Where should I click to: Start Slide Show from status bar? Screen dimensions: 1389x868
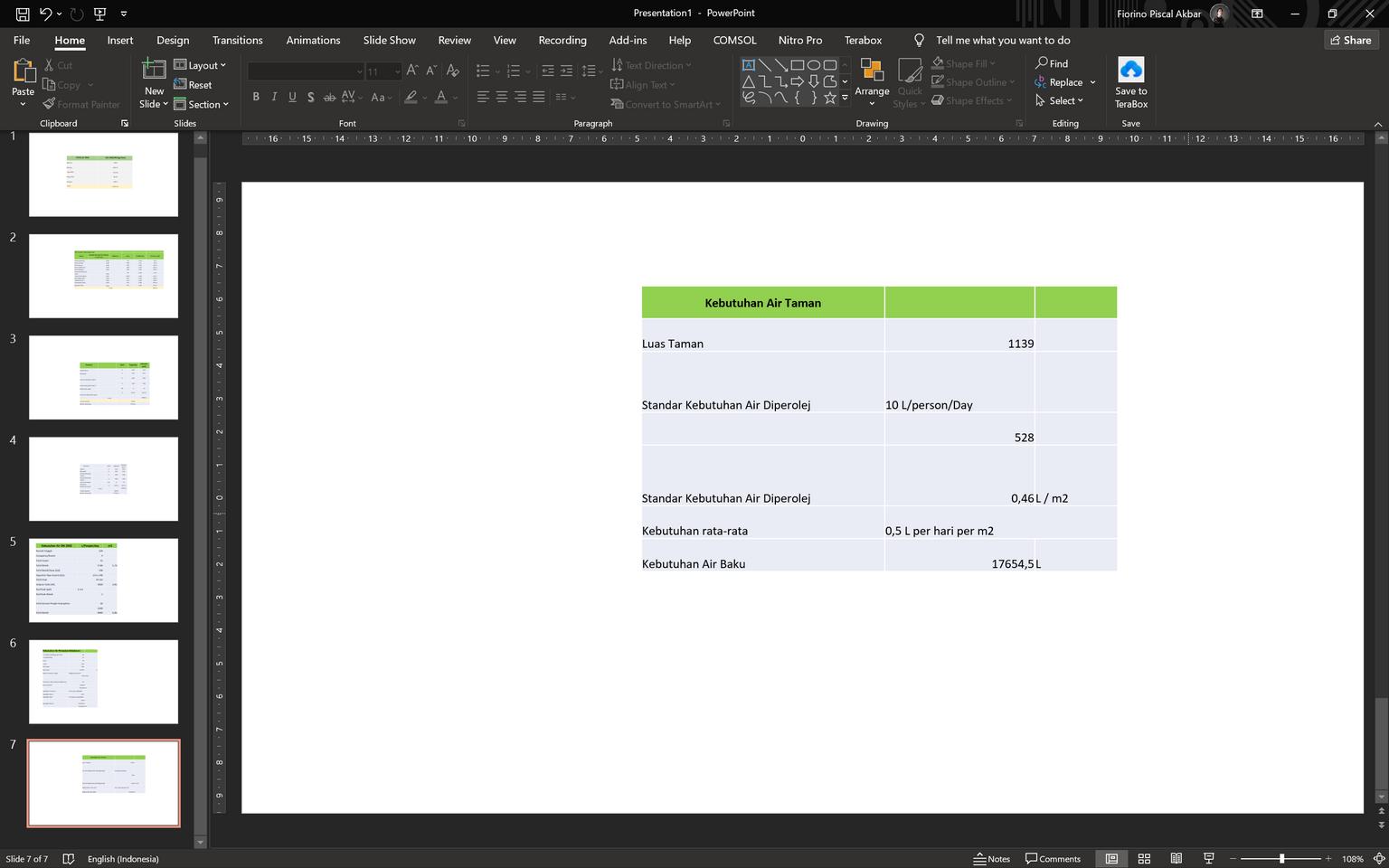pyautogui.click(x=1208, y=858)
